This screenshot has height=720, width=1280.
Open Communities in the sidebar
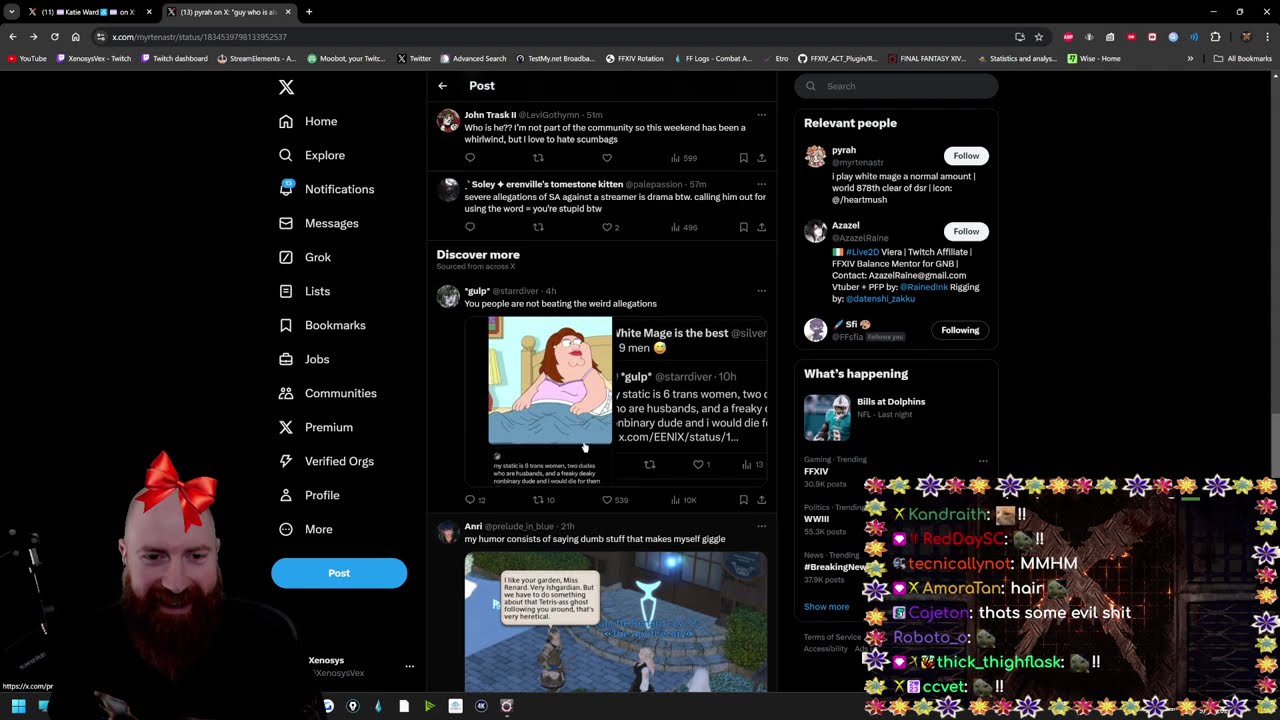[327, 393]
